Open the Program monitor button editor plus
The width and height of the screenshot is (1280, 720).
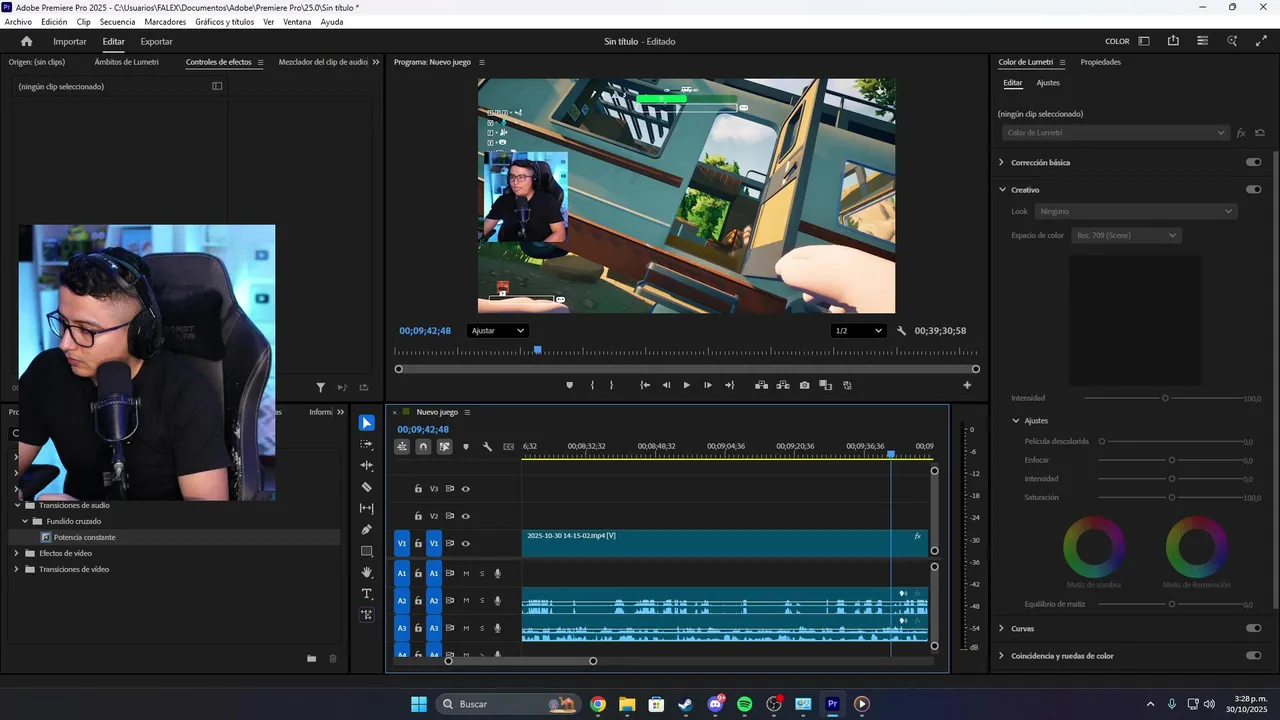tap(967, 385)
